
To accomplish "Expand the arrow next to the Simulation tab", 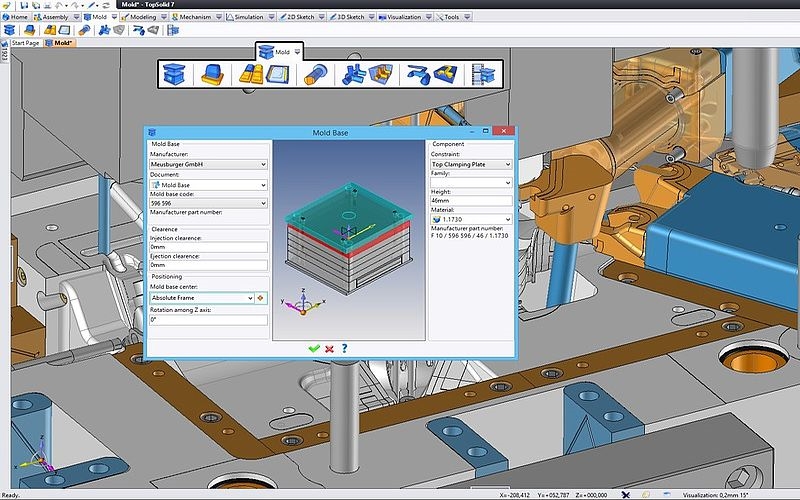I will coord(271,17).
